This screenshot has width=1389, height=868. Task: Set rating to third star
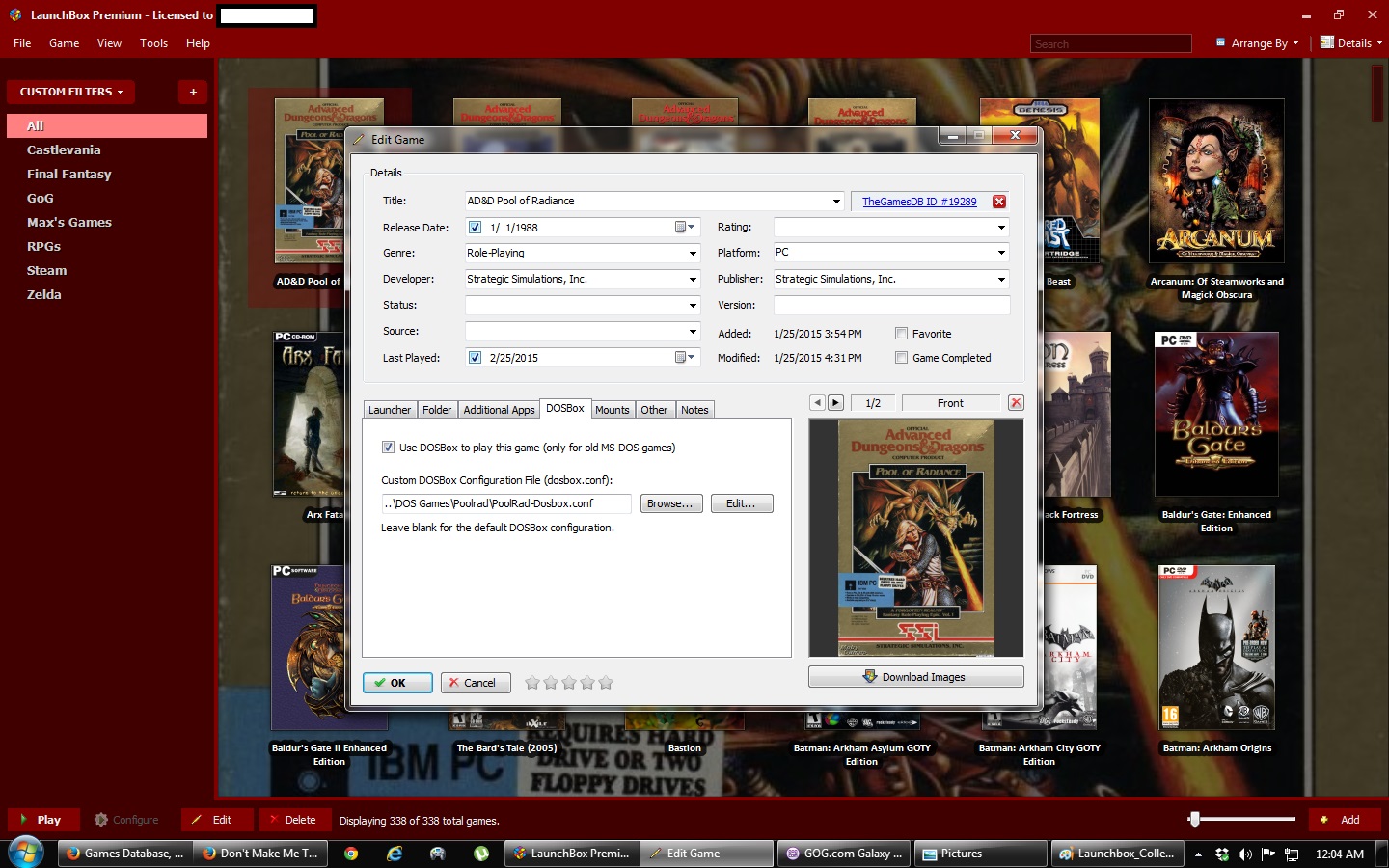(569, 683)
